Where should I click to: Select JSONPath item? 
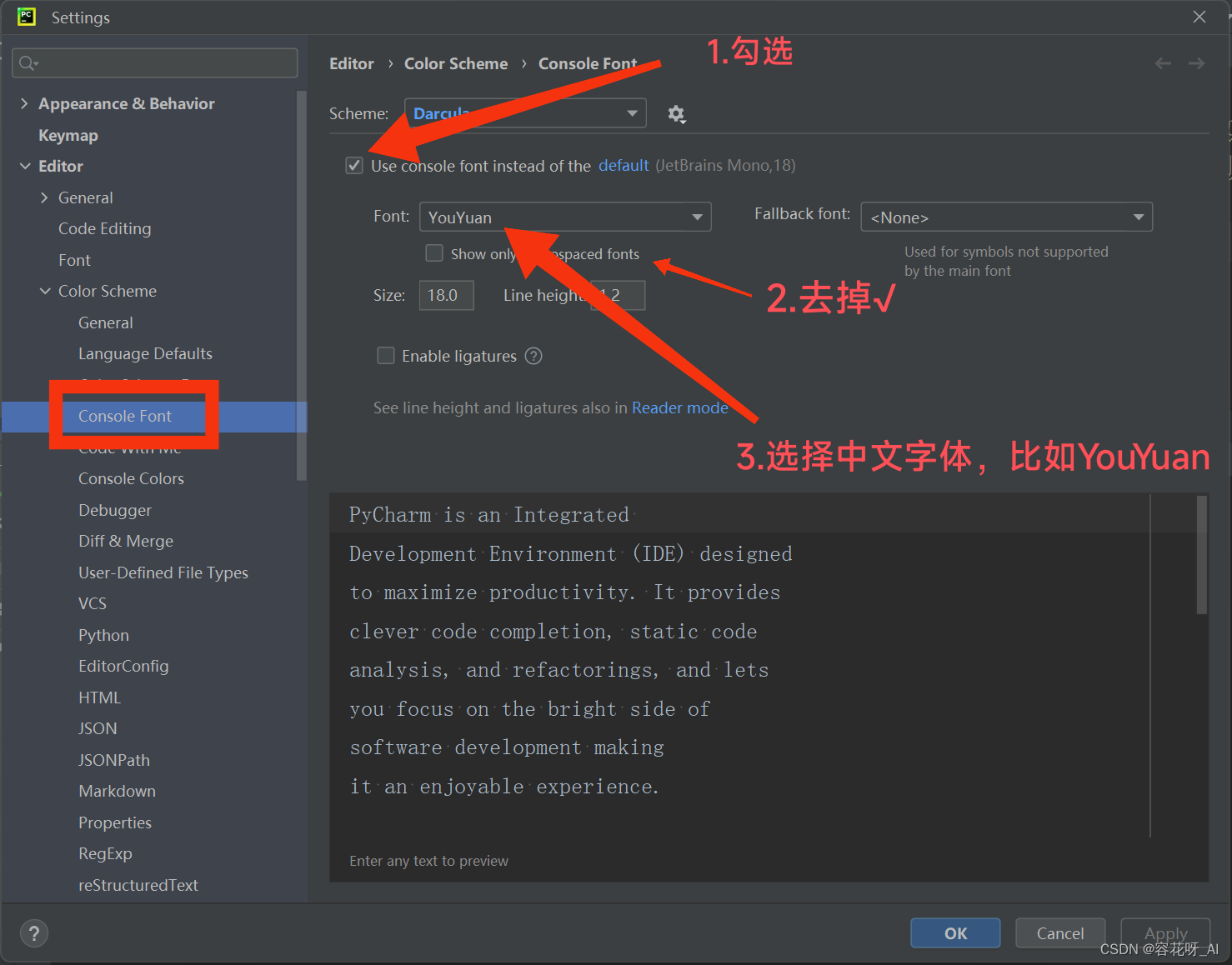114,760
